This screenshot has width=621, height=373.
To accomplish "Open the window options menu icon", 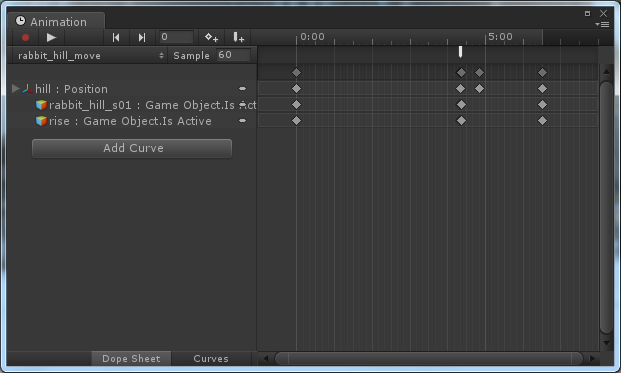I will [602, 25].
